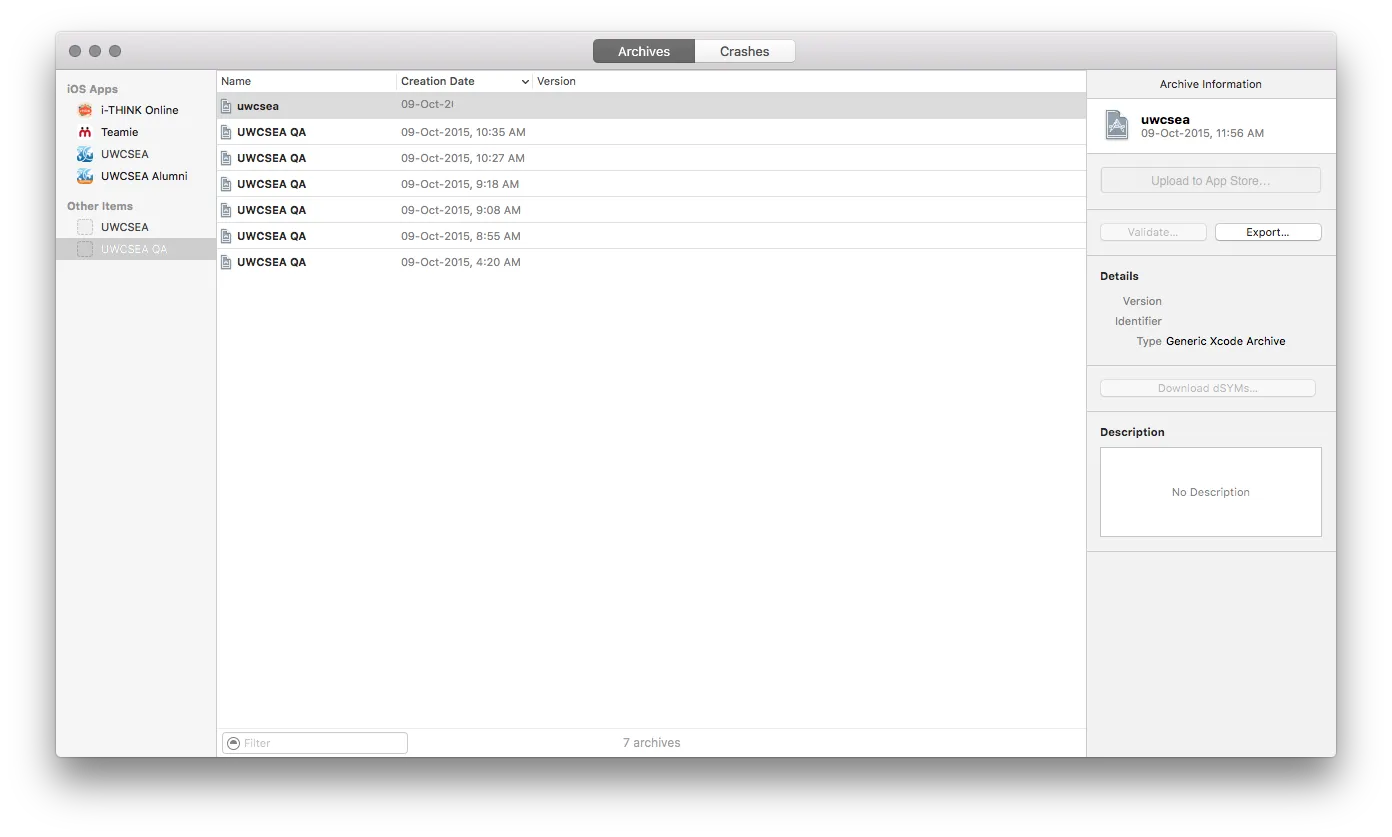The height and width of the screenshot is (837, 1392).
Task: Click archive icon of the 4:20 AM row
Action: click(226, 262)
